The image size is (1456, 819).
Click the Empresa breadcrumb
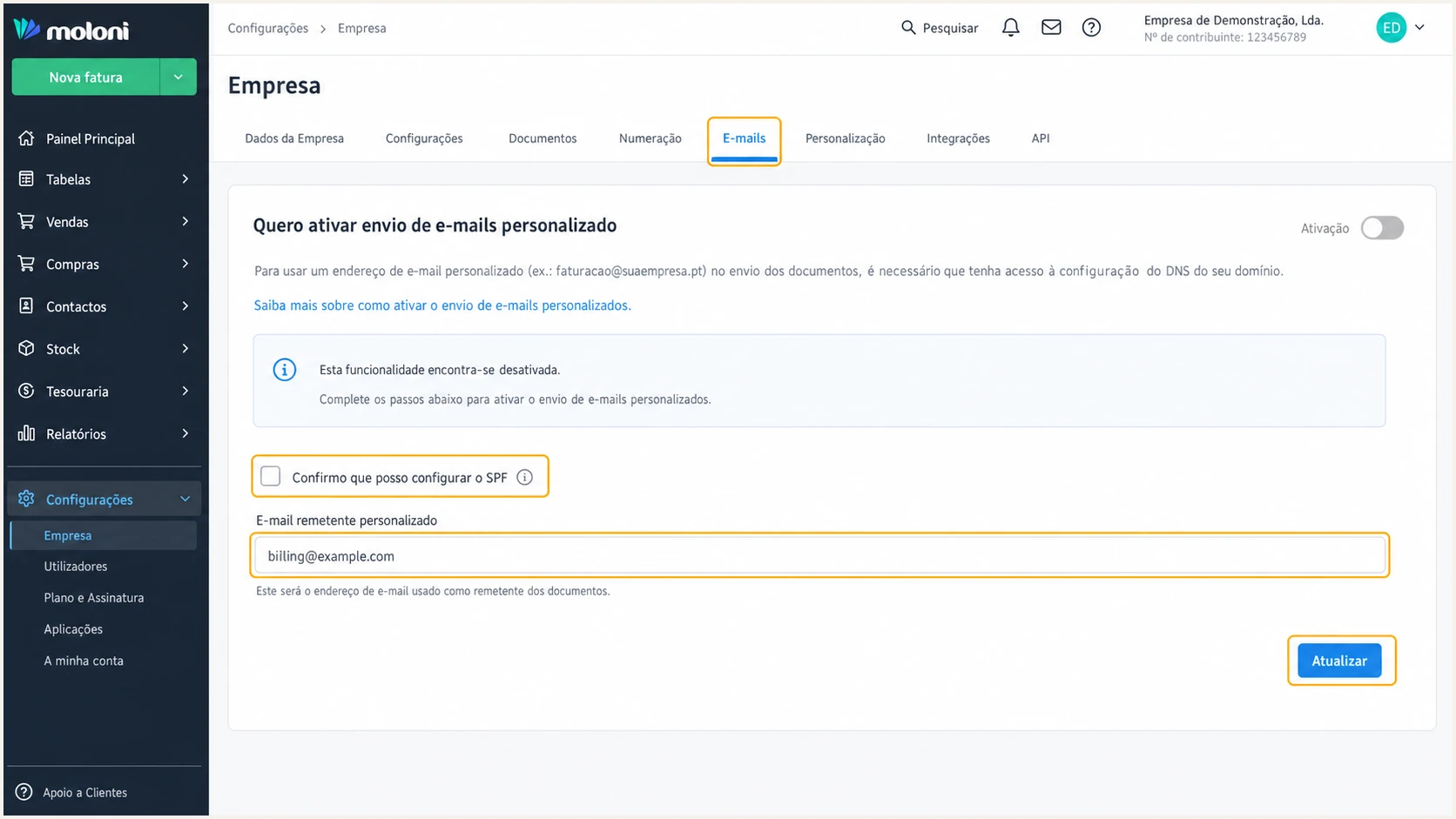pyautogui.click(x=361, y=28)
